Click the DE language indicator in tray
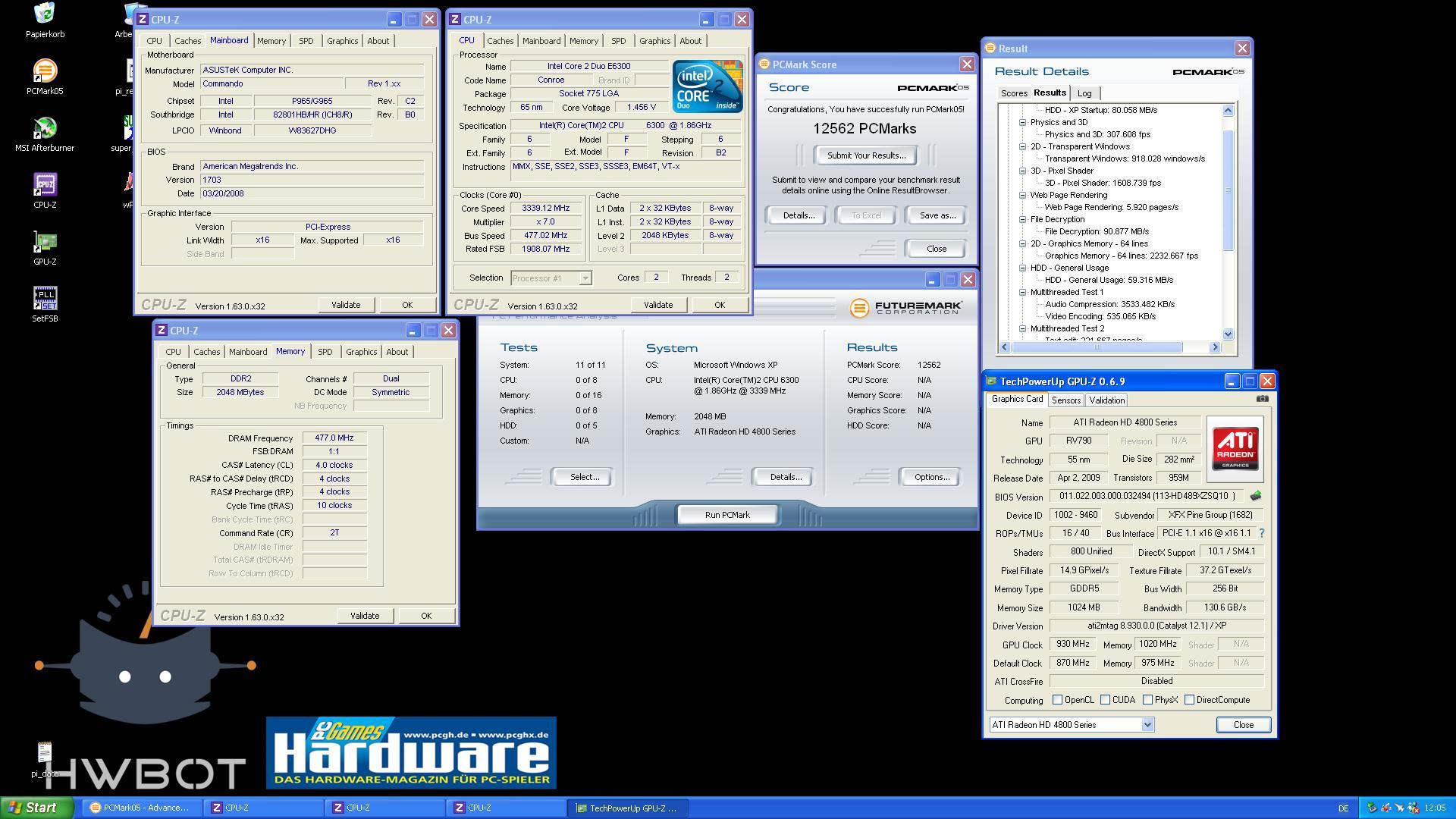Viewport: 1456px width, 819px height. point(1344,808)
